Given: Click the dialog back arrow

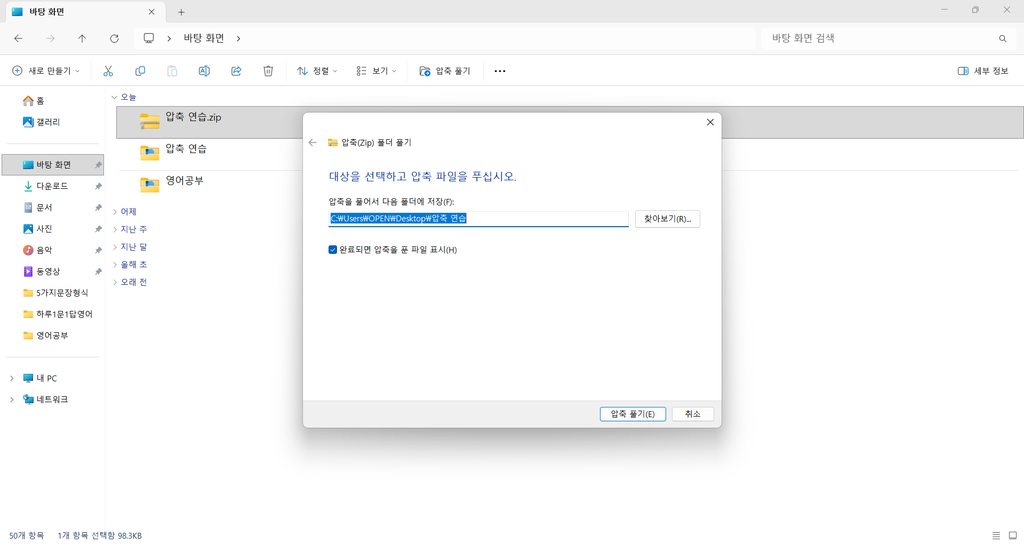Looking at the screenshot, I should coord(313,142).
